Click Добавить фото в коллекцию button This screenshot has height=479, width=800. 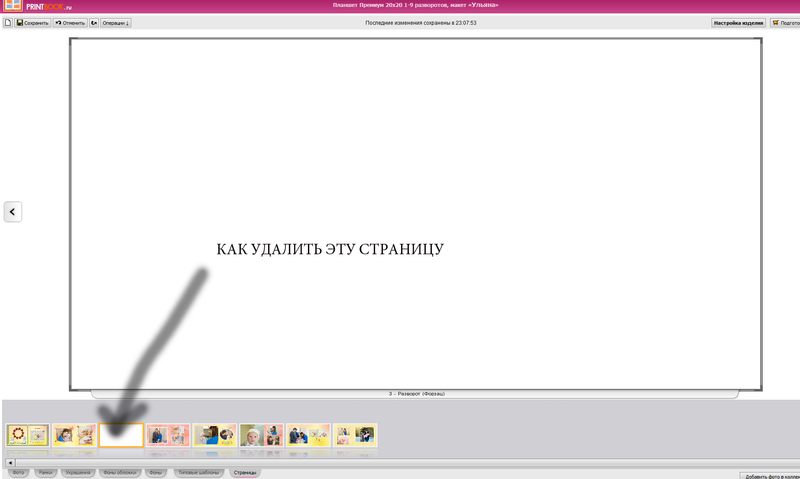(x=769, y=476)
